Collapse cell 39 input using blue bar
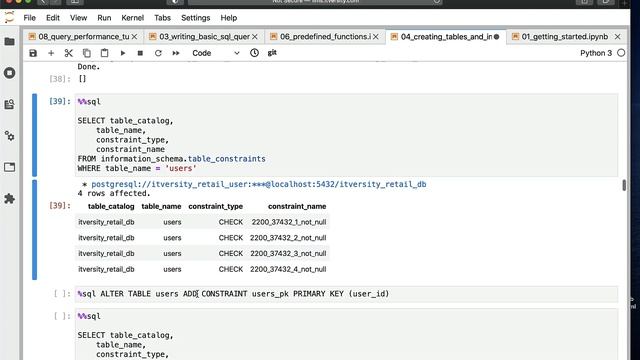The width and height of the screenshot is (640, 360). pos(35,135)
